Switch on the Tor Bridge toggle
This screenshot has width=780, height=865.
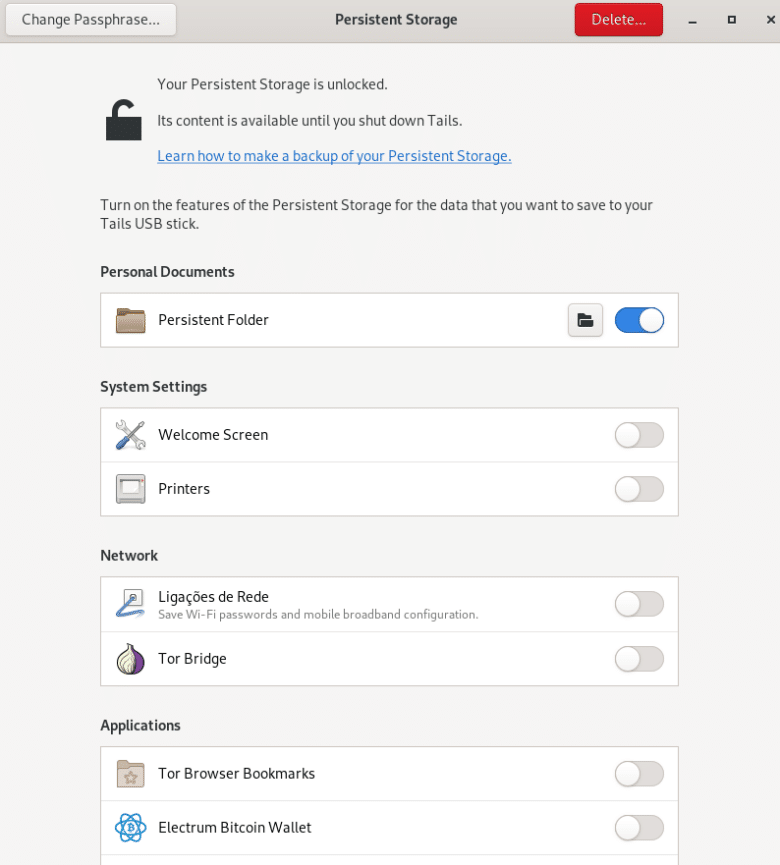639,659
